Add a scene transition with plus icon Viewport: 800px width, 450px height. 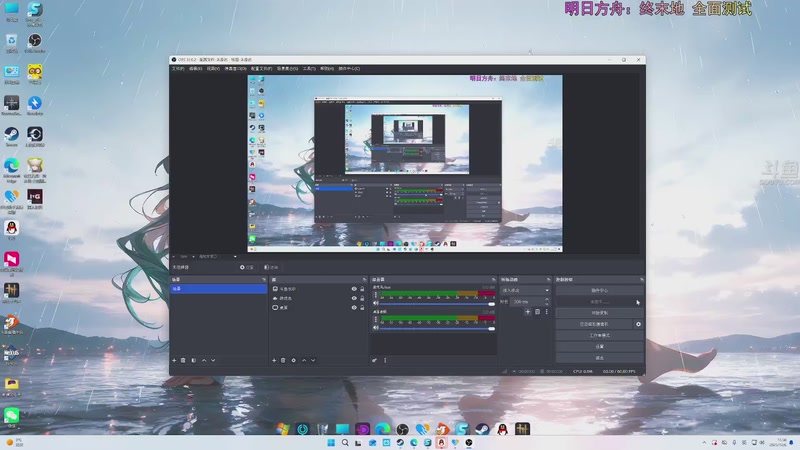click(528, 312)
